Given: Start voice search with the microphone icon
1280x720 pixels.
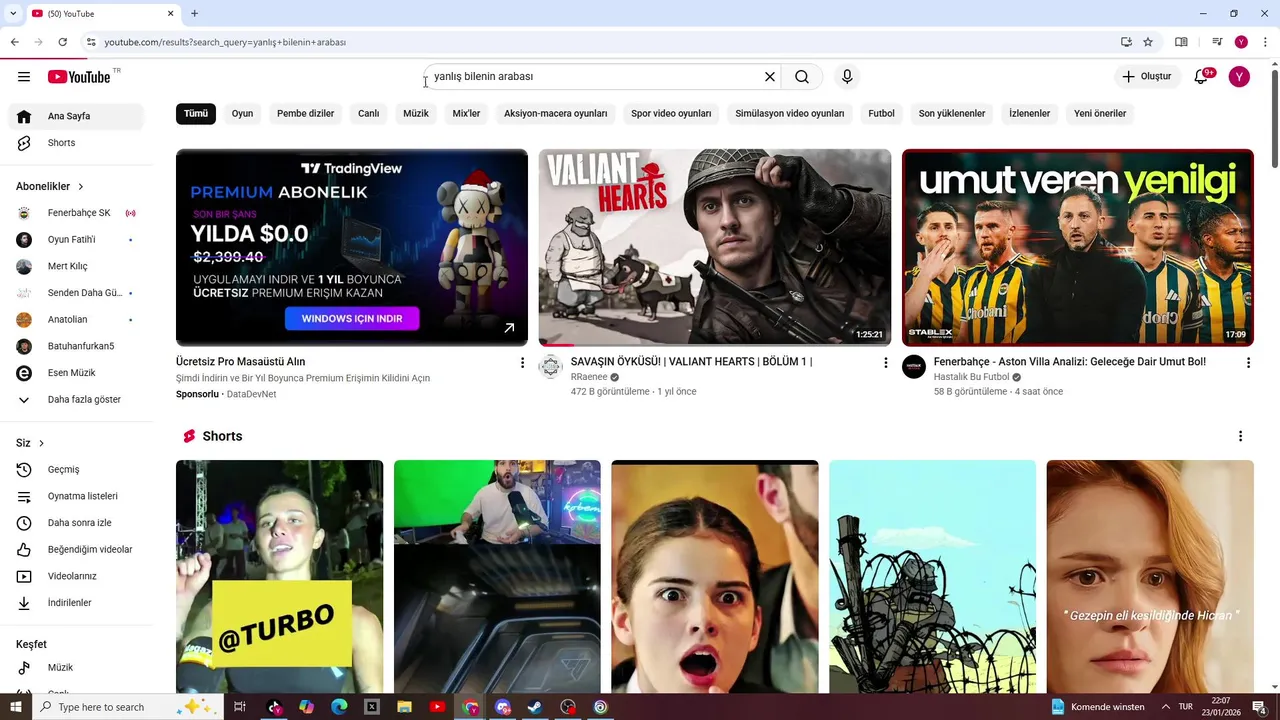Looking at the screenshot, I should click(x=847, y=77).
